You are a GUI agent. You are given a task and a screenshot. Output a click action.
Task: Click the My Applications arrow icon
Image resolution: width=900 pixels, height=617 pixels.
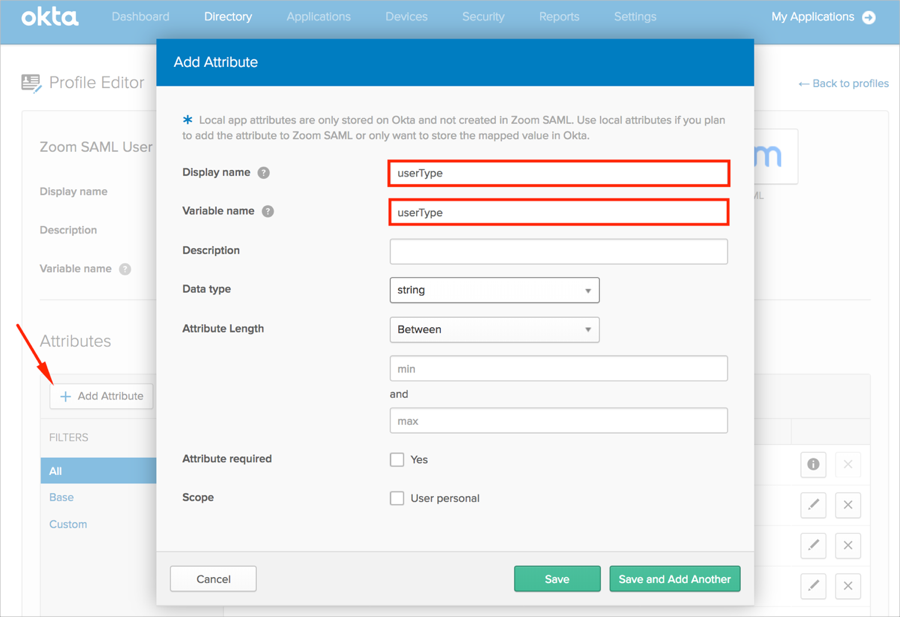pyautogui.click(x=869, y=17)
